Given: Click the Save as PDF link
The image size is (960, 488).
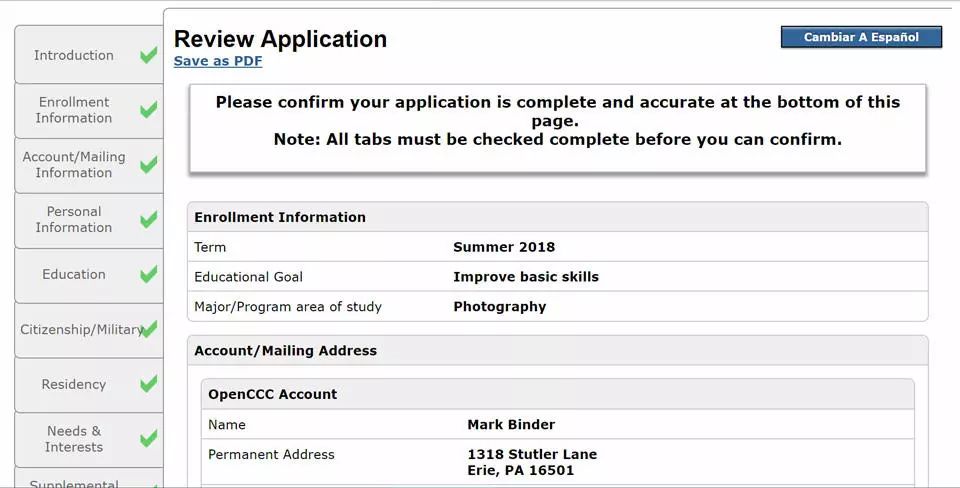Looking at the screenshot, I should pyautogui.click(x=218, y=61).
